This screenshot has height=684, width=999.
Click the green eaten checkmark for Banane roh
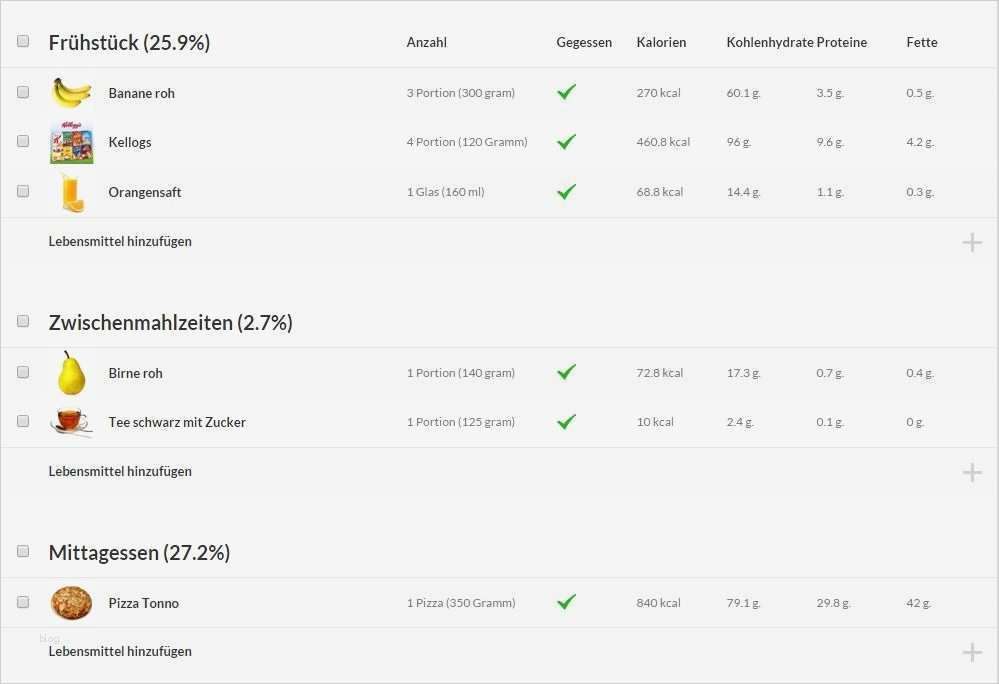click(566, 92)
